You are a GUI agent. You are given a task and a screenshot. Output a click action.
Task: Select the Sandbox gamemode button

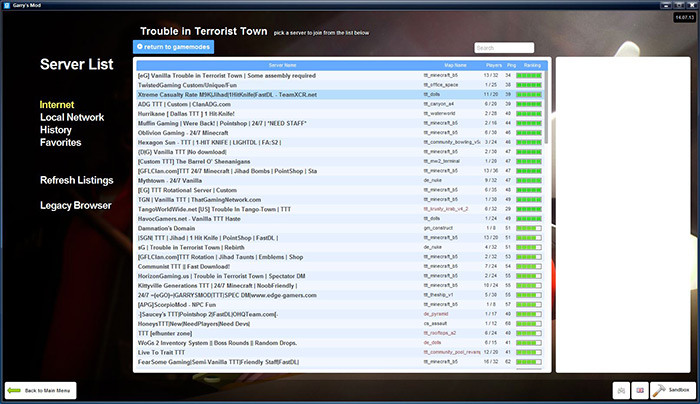click(673, 391)
